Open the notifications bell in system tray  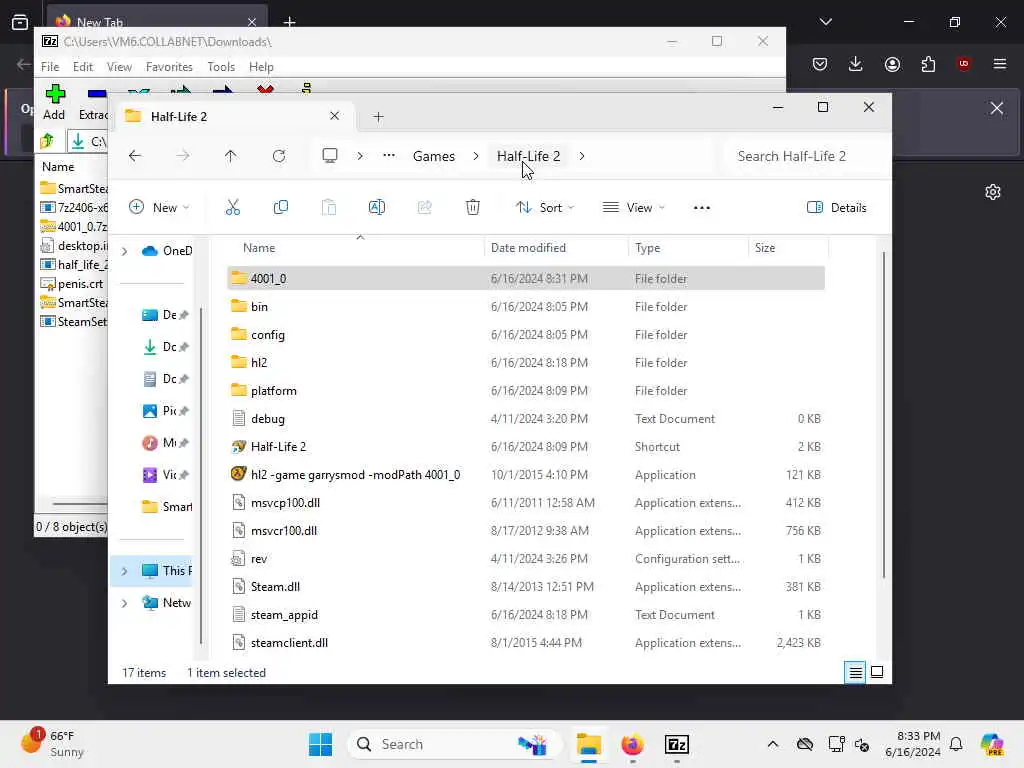coord(956,744)
